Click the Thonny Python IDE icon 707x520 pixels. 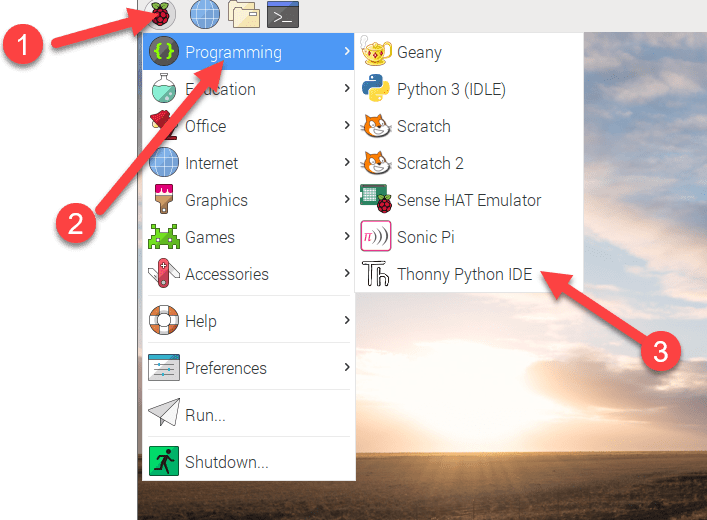[x=375, y=274]
